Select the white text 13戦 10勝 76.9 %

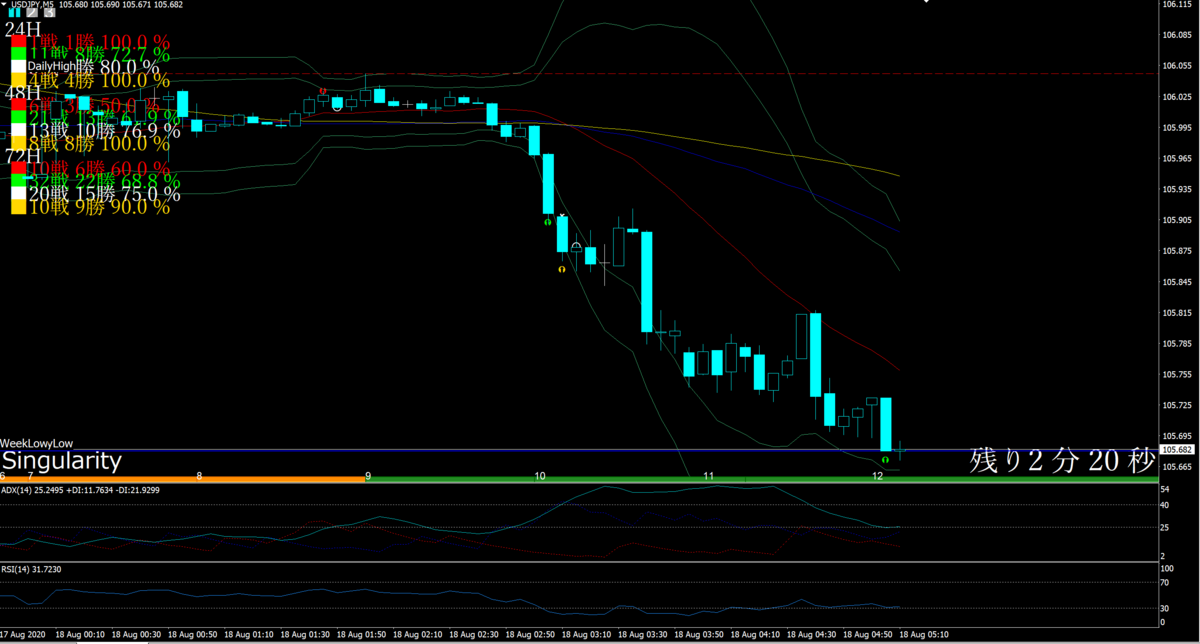click(105, 131)
